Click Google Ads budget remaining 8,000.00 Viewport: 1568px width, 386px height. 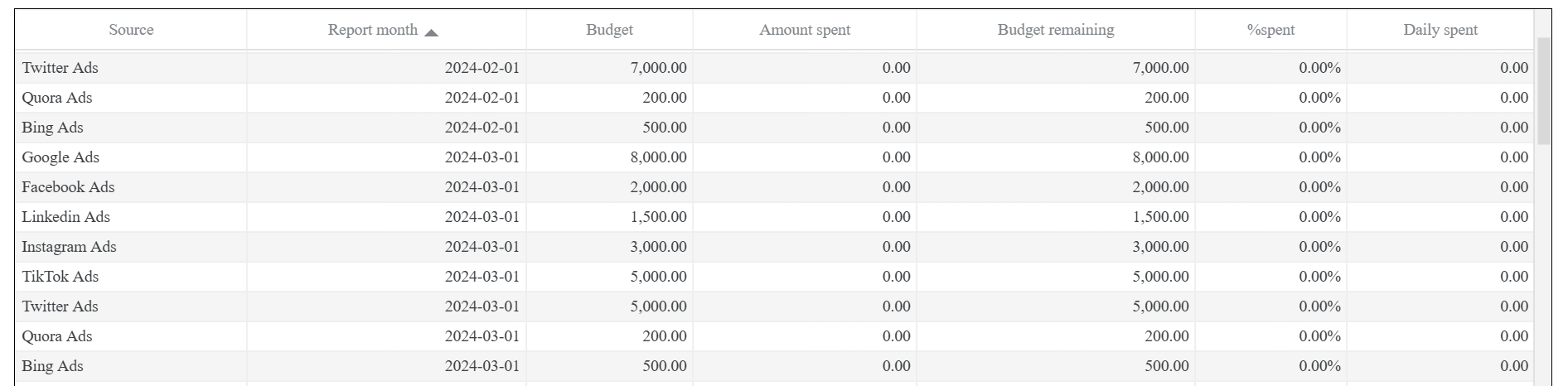(x=1160, y=157)
